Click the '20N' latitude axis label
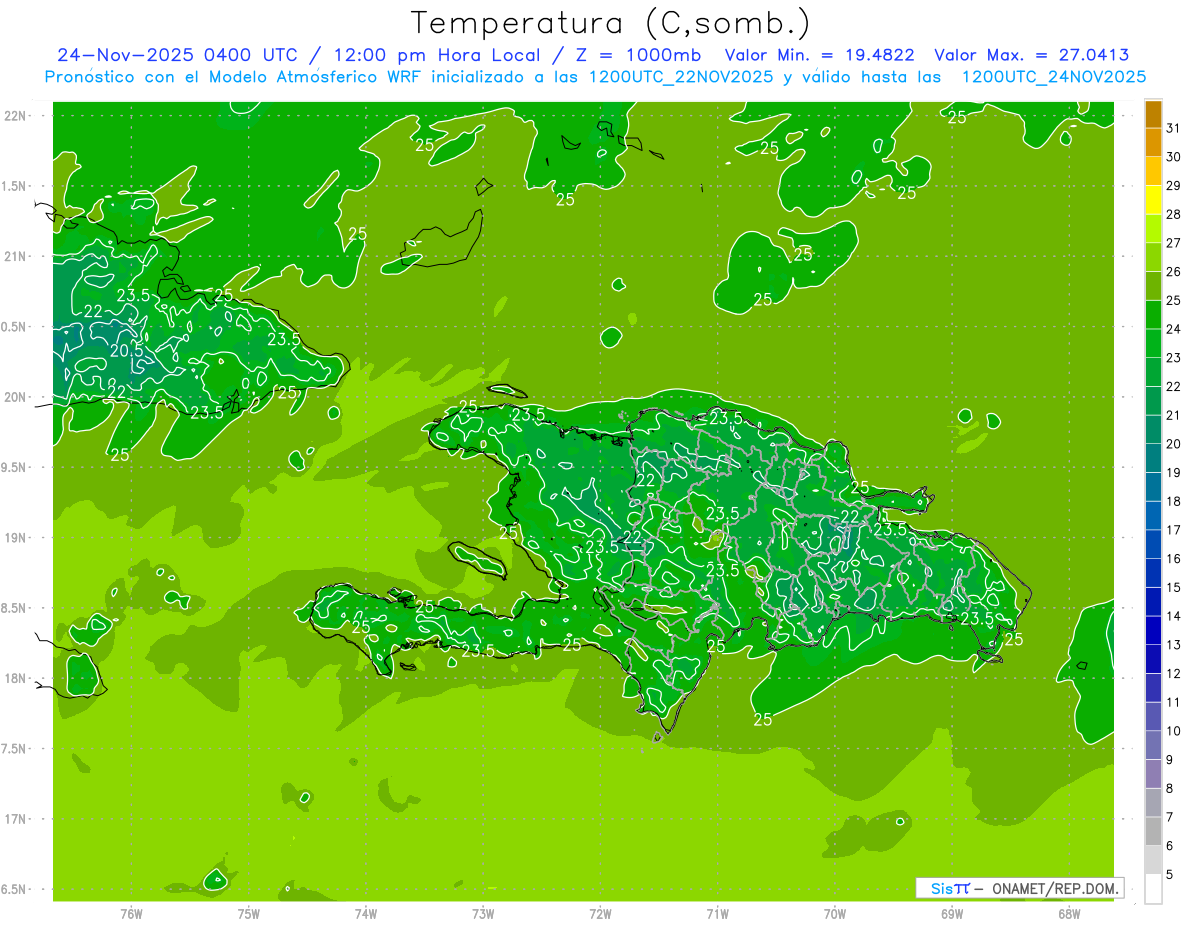The width and height of the screenshot is (1200, 927). click(x=14, y=397)
